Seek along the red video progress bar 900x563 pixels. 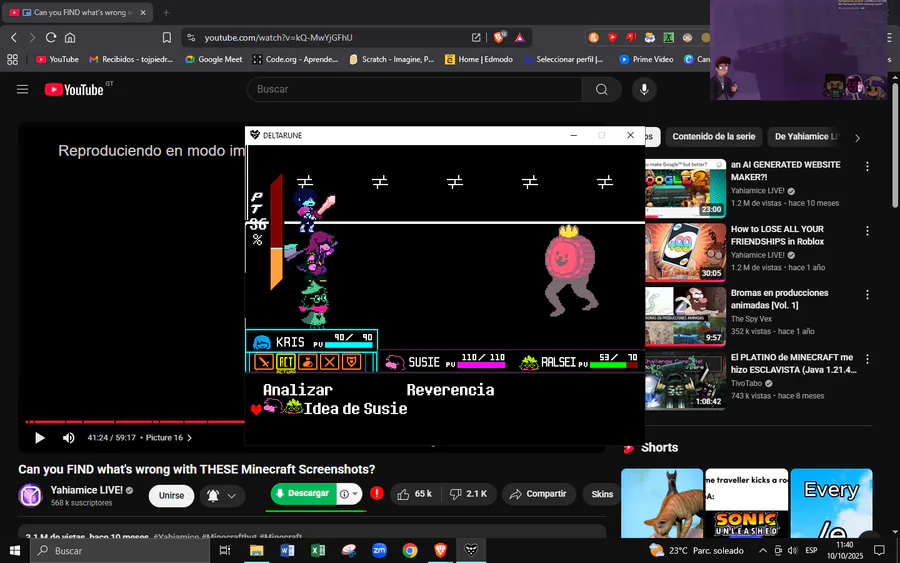[x=135, y=422]
